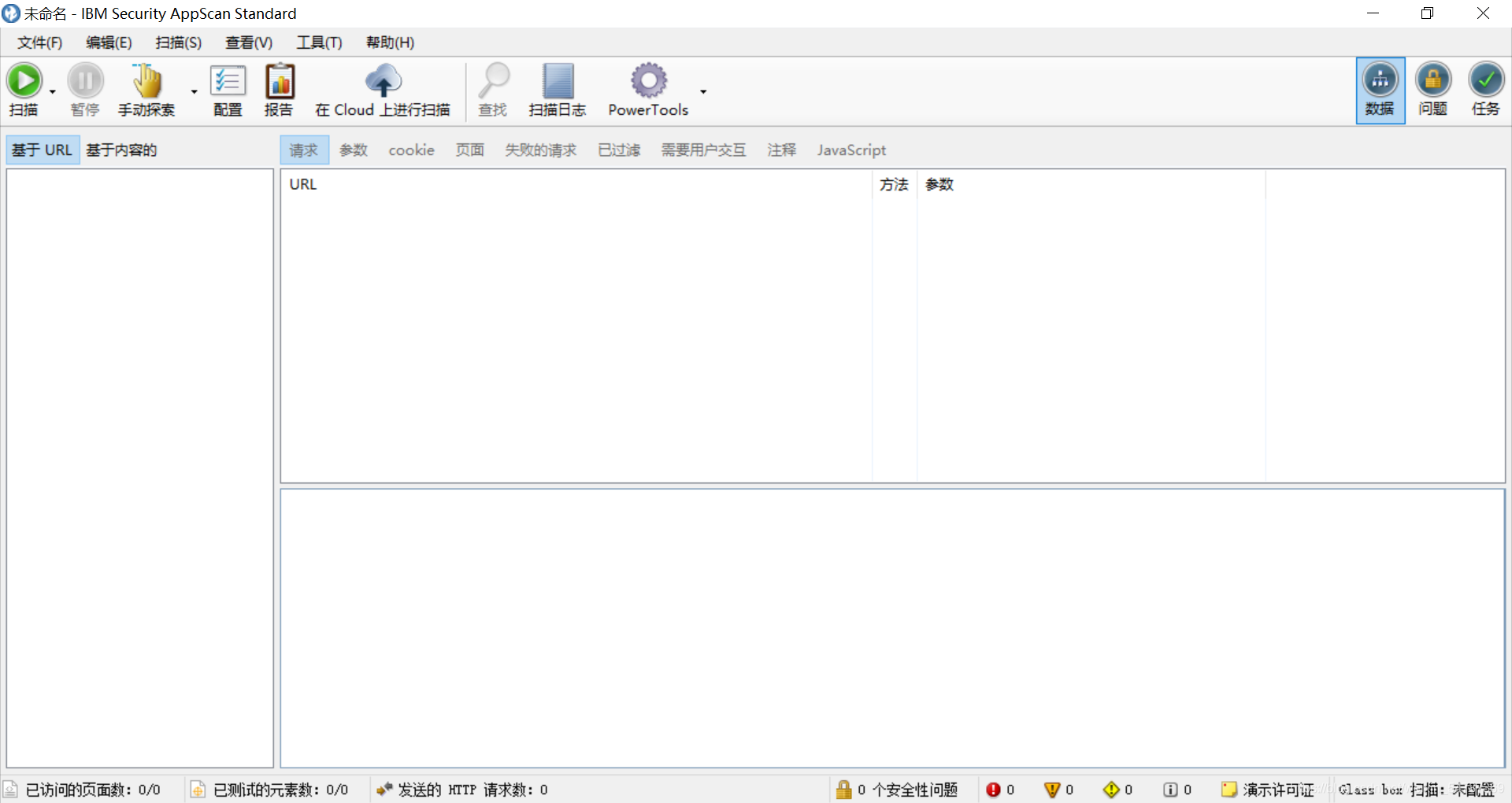Open the 文件(F) menu
The image size is (1512, 803).
click(x=40, y=43)
